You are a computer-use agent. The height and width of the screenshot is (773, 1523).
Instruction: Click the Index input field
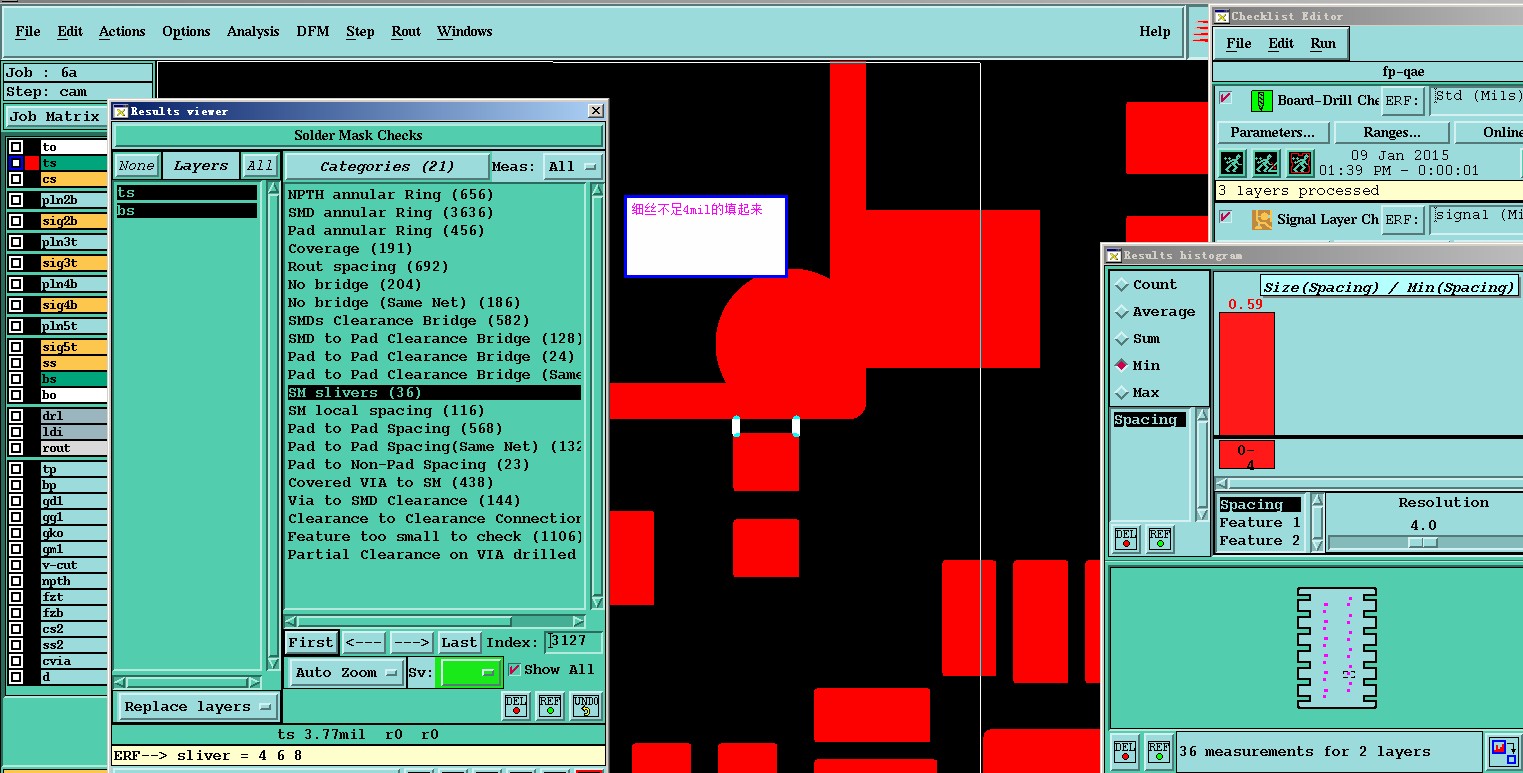[x=573, y=641]
